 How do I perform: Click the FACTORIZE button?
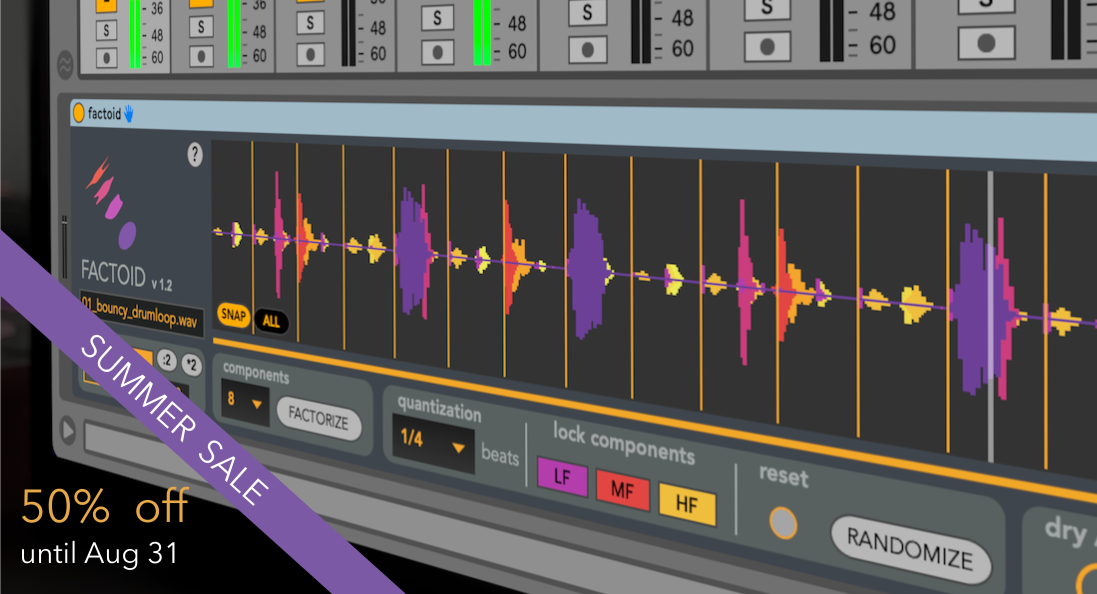tap(319, 418)
